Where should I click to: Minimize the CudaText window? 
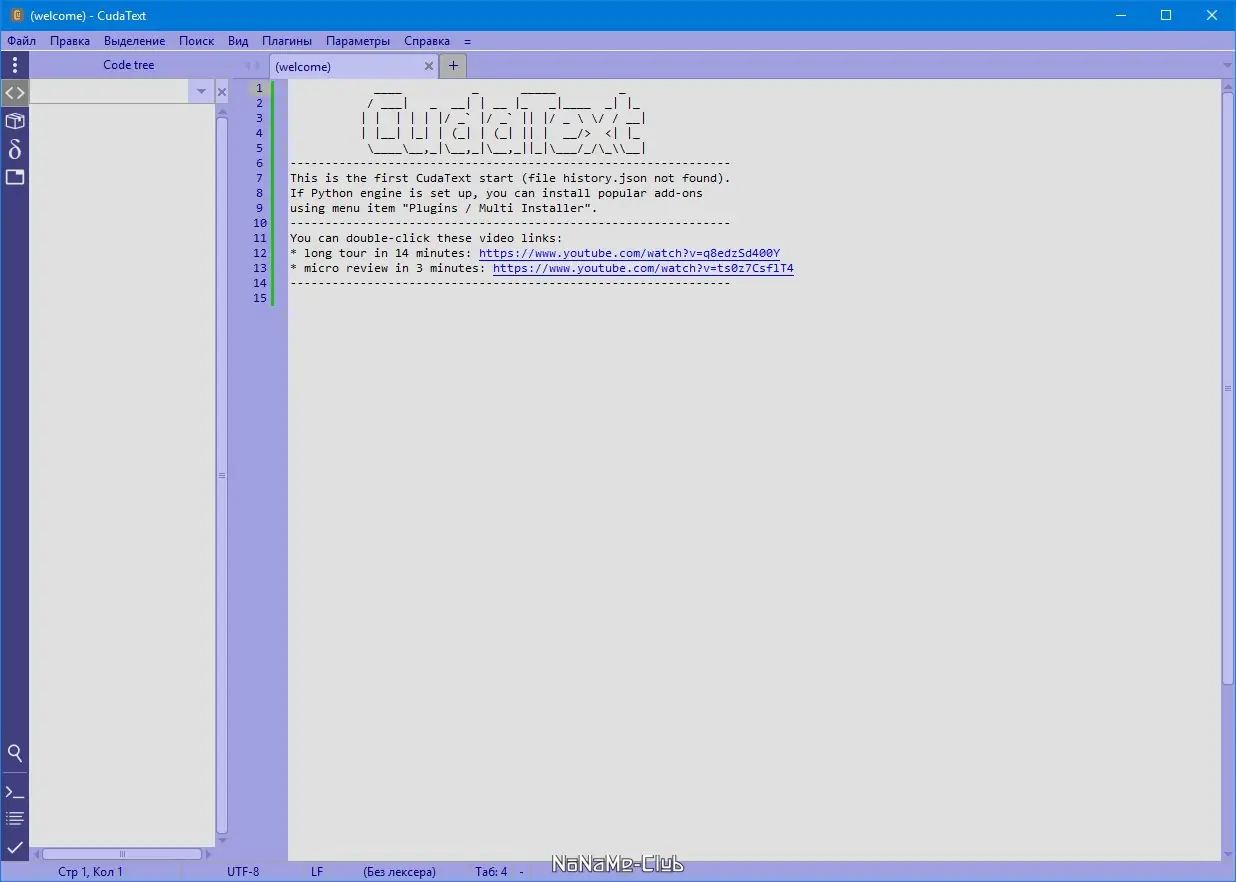pyautogui.click(x=1120, y=15)
